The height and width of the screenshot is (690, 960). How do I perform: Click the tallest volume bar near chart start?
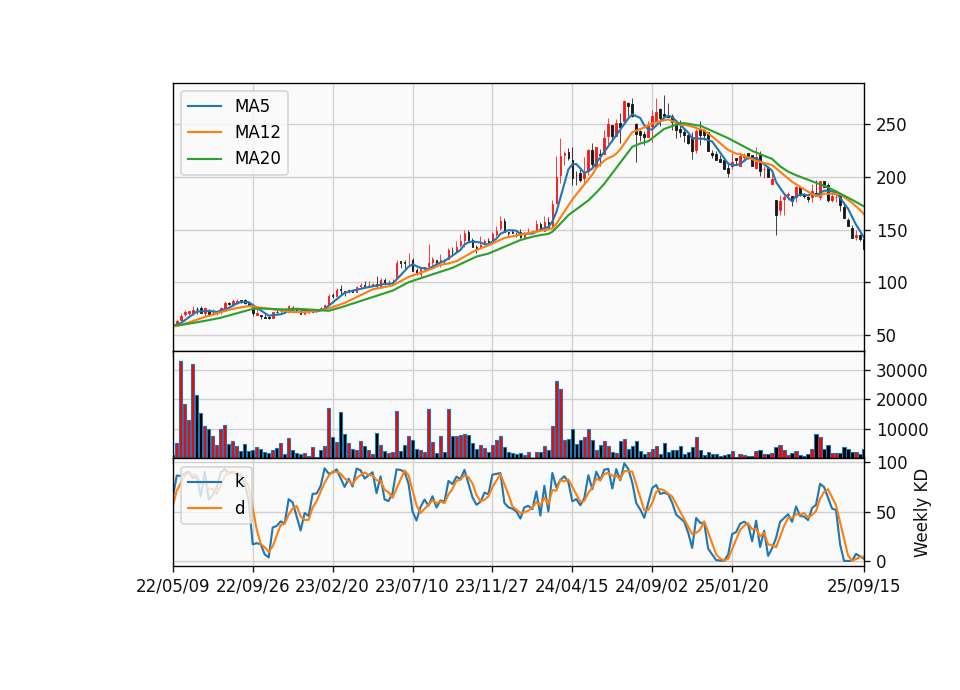[181, 410]
